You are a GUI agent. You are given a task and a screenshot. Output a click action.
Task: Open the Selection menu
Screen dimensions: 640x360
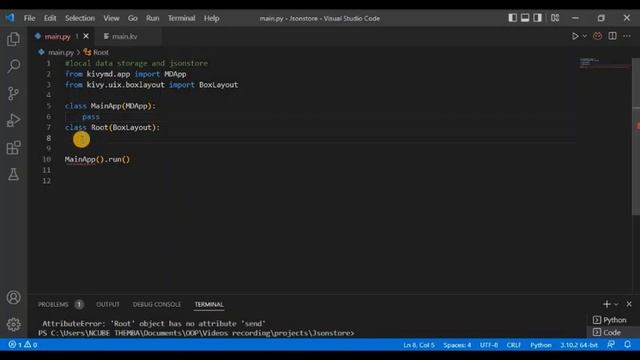(x=80, y=18)
